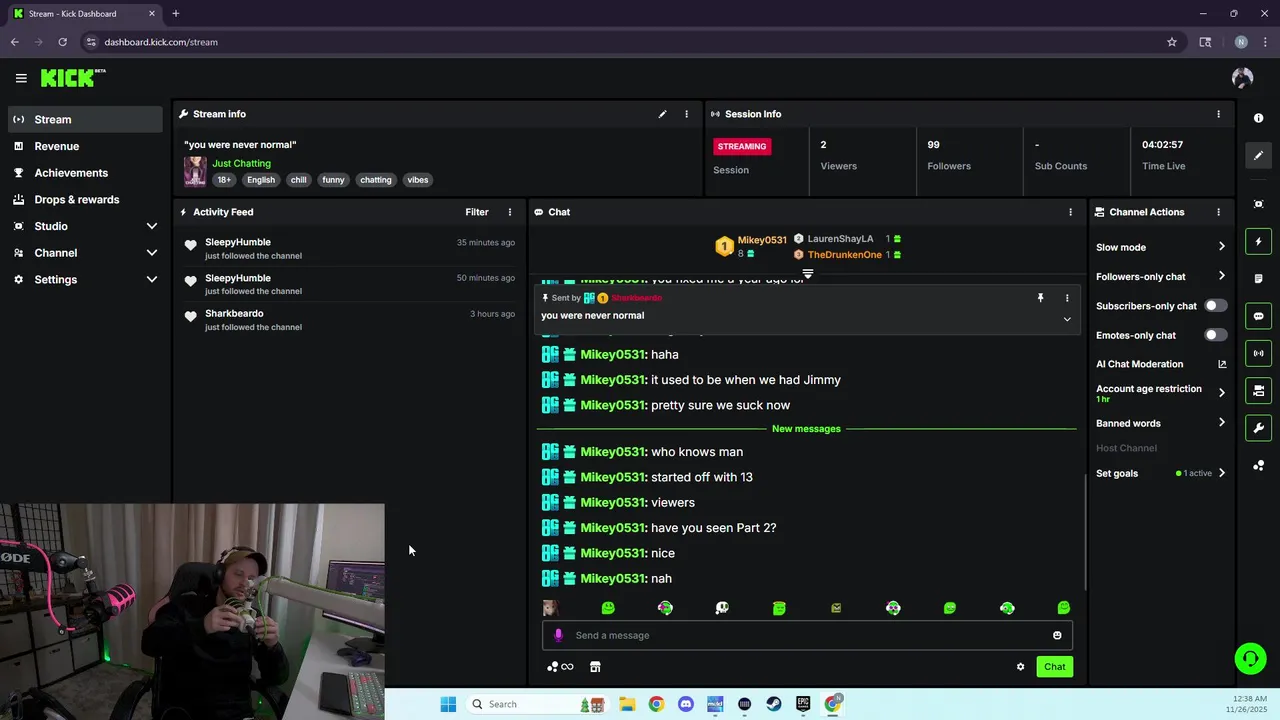
Task: Expand the Settings sidebar section
Action: (x=85, y=280)
